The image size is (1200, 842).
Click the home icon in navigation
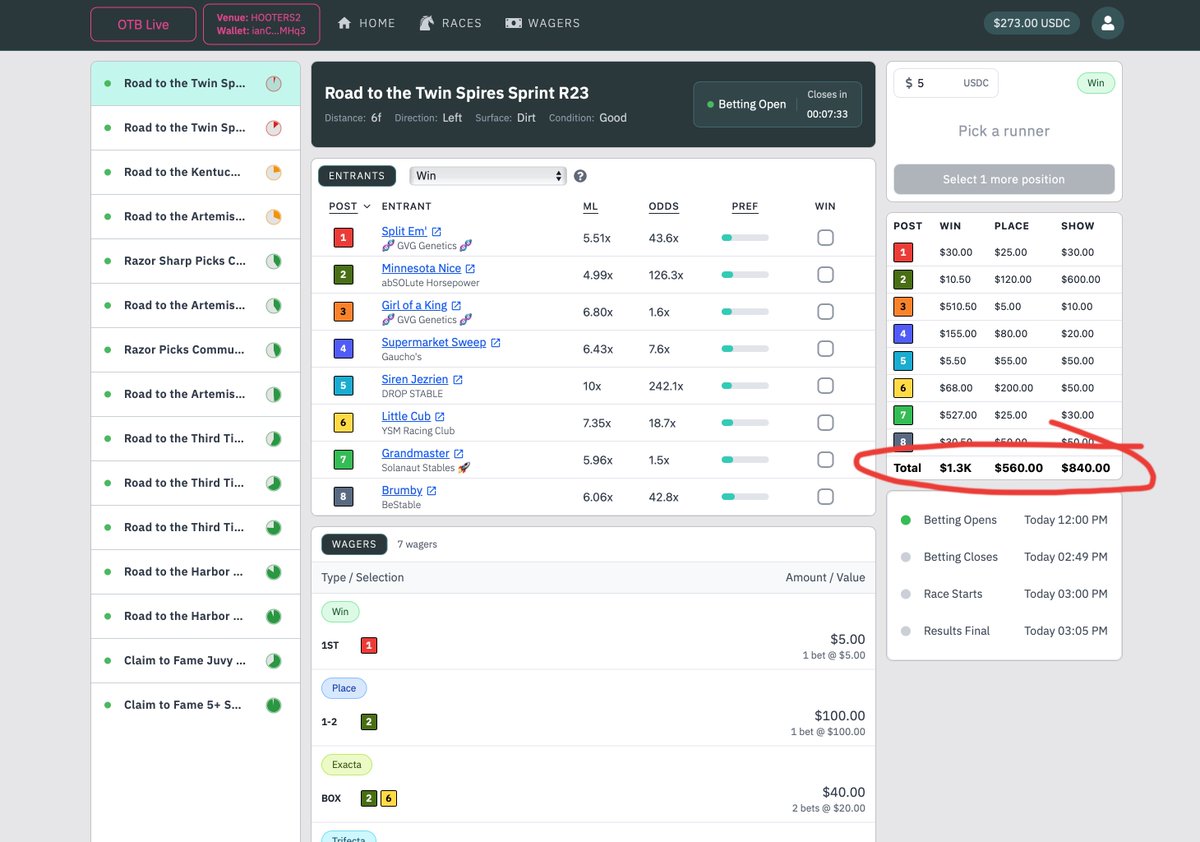tap(345, 23)
